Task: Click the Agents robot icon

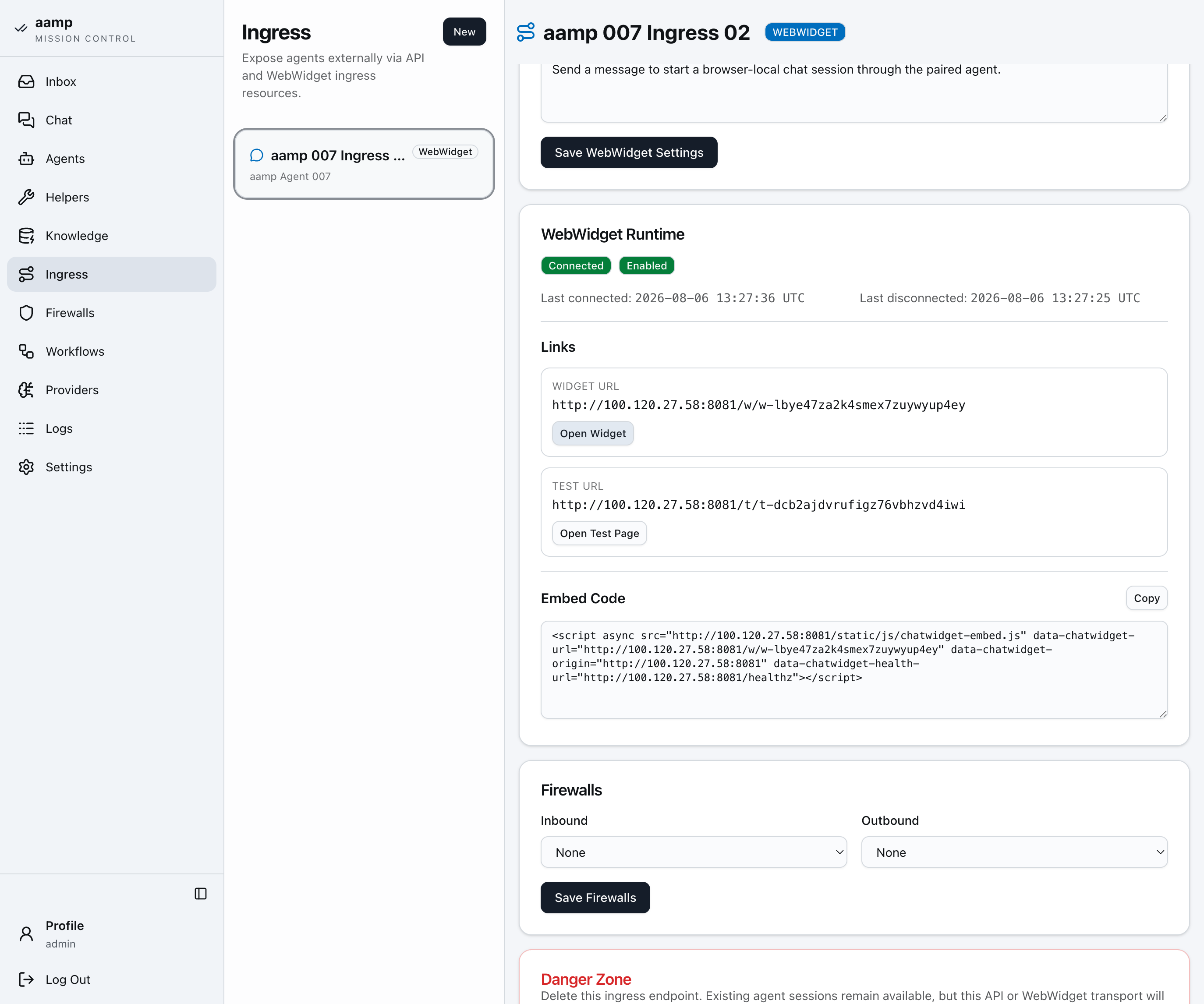Action: pyautogui.click(x=26, y=159)
